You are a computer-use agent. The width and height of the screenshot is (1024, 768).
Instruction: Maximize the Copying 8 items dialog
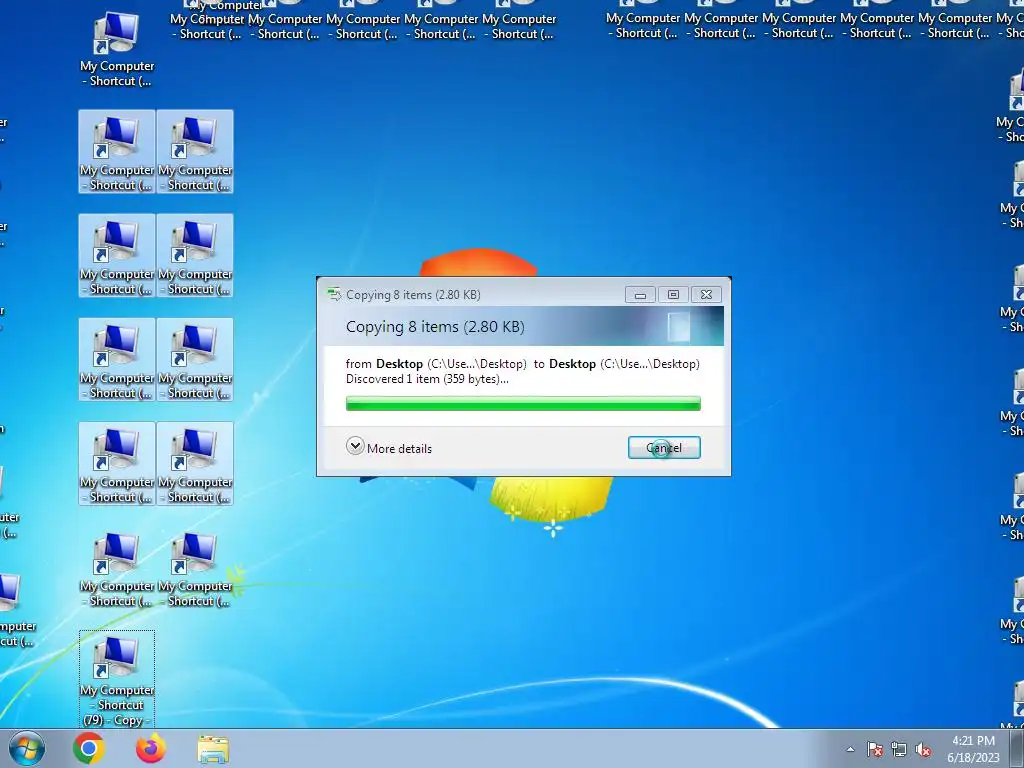coord(673,295)
